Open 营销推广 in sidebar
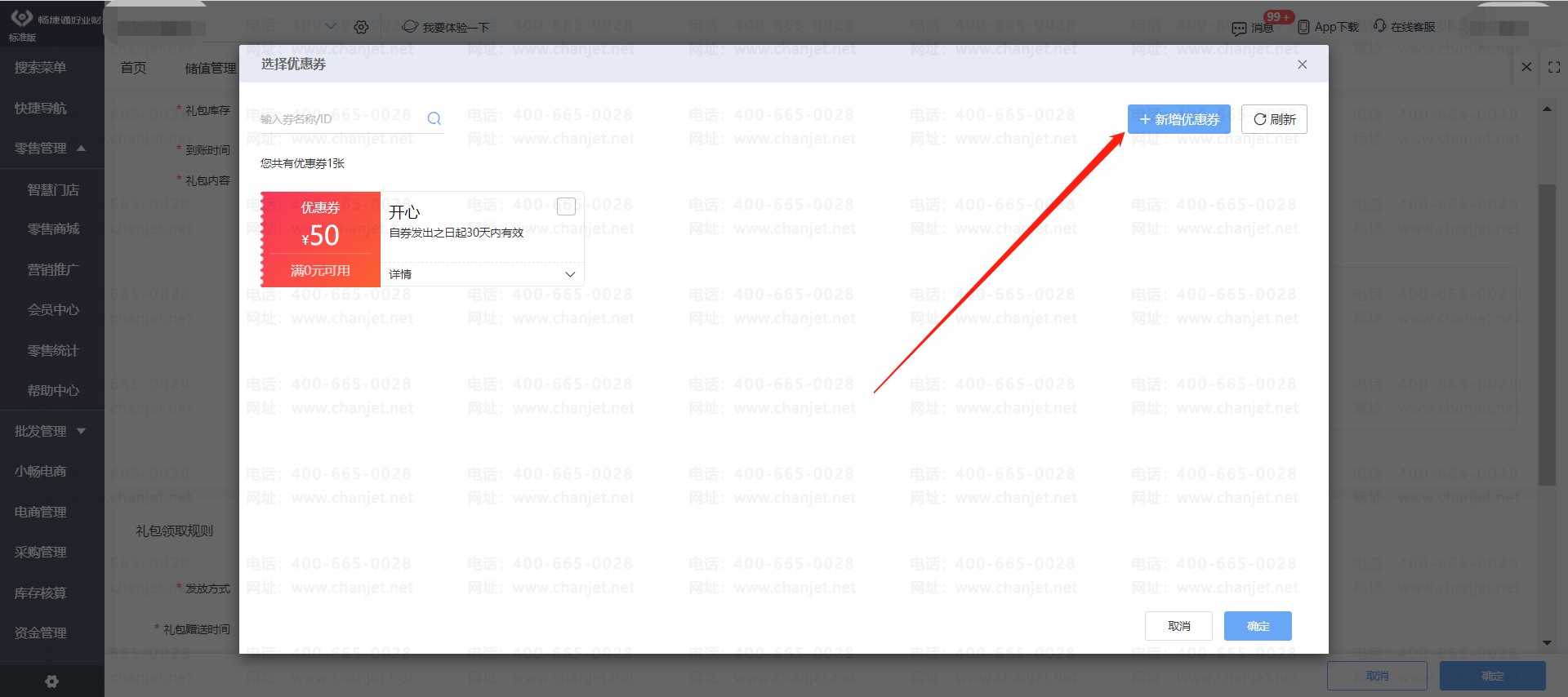Viewport: 1568px width, 697px height. click(x=53, y=269)
